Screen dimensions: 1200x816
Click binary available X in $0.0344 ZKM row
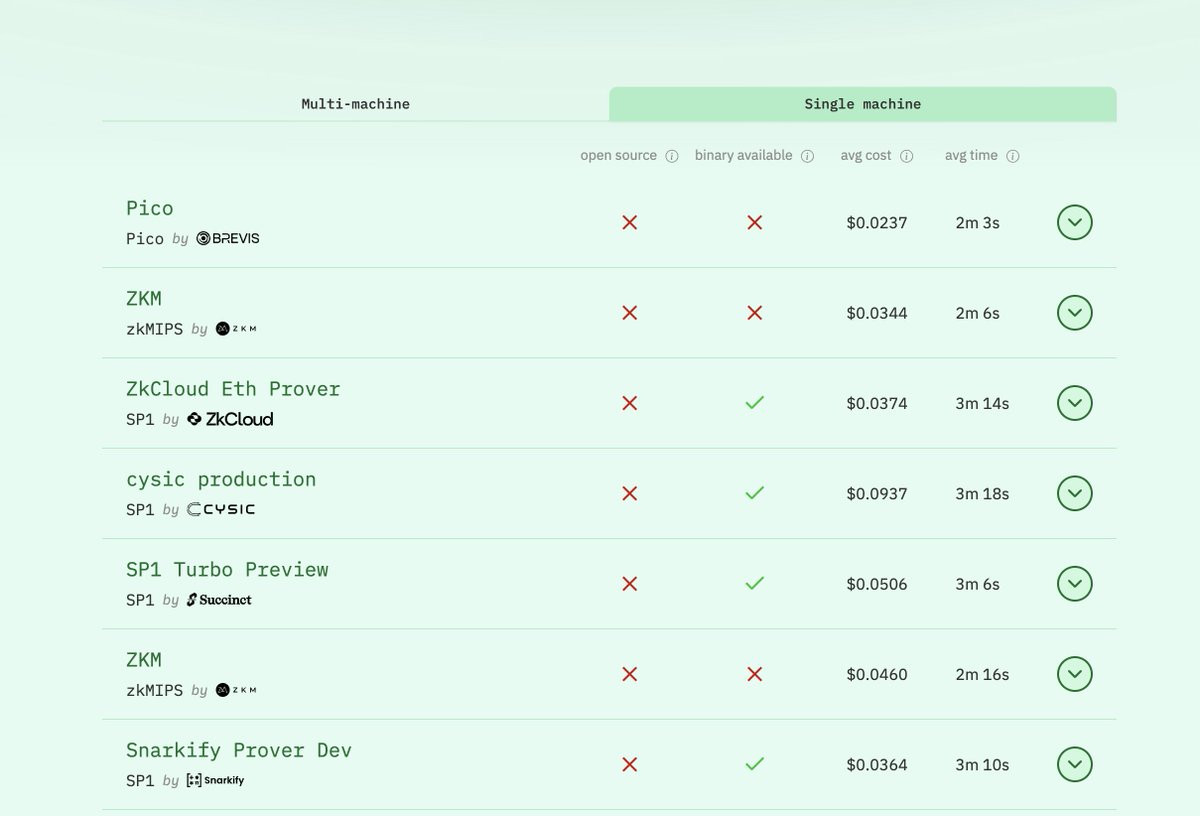755,313
